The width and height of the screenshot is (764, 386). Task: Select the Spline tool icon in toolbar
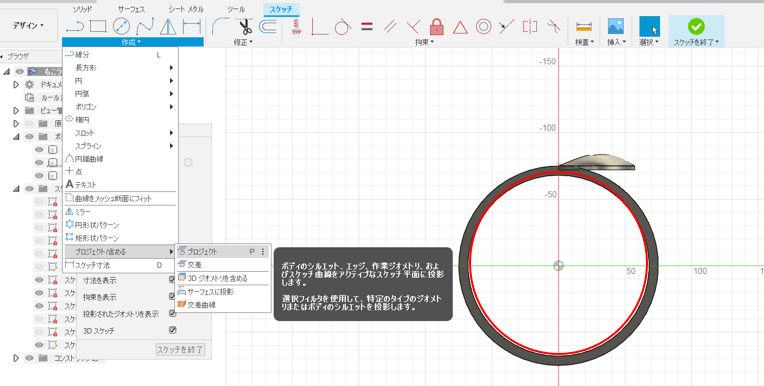(x=145, y=26)
